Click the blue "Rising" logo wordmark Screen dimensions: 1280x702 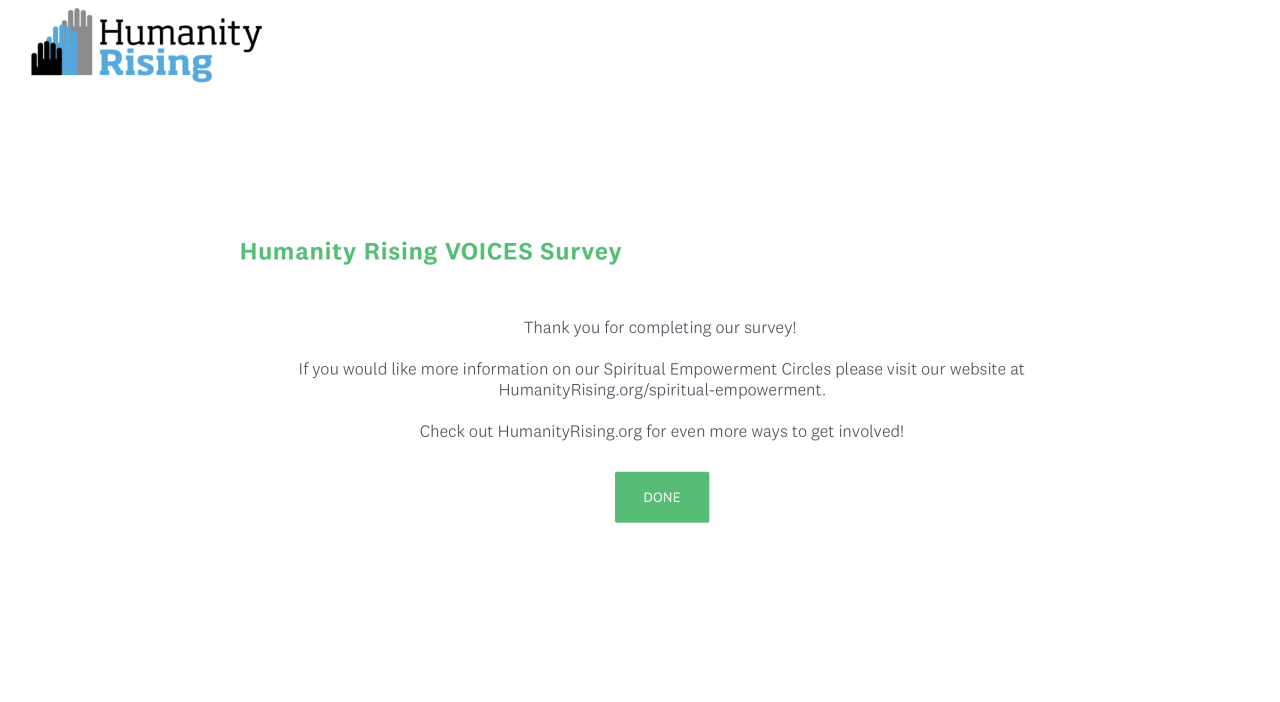point(156,65)
